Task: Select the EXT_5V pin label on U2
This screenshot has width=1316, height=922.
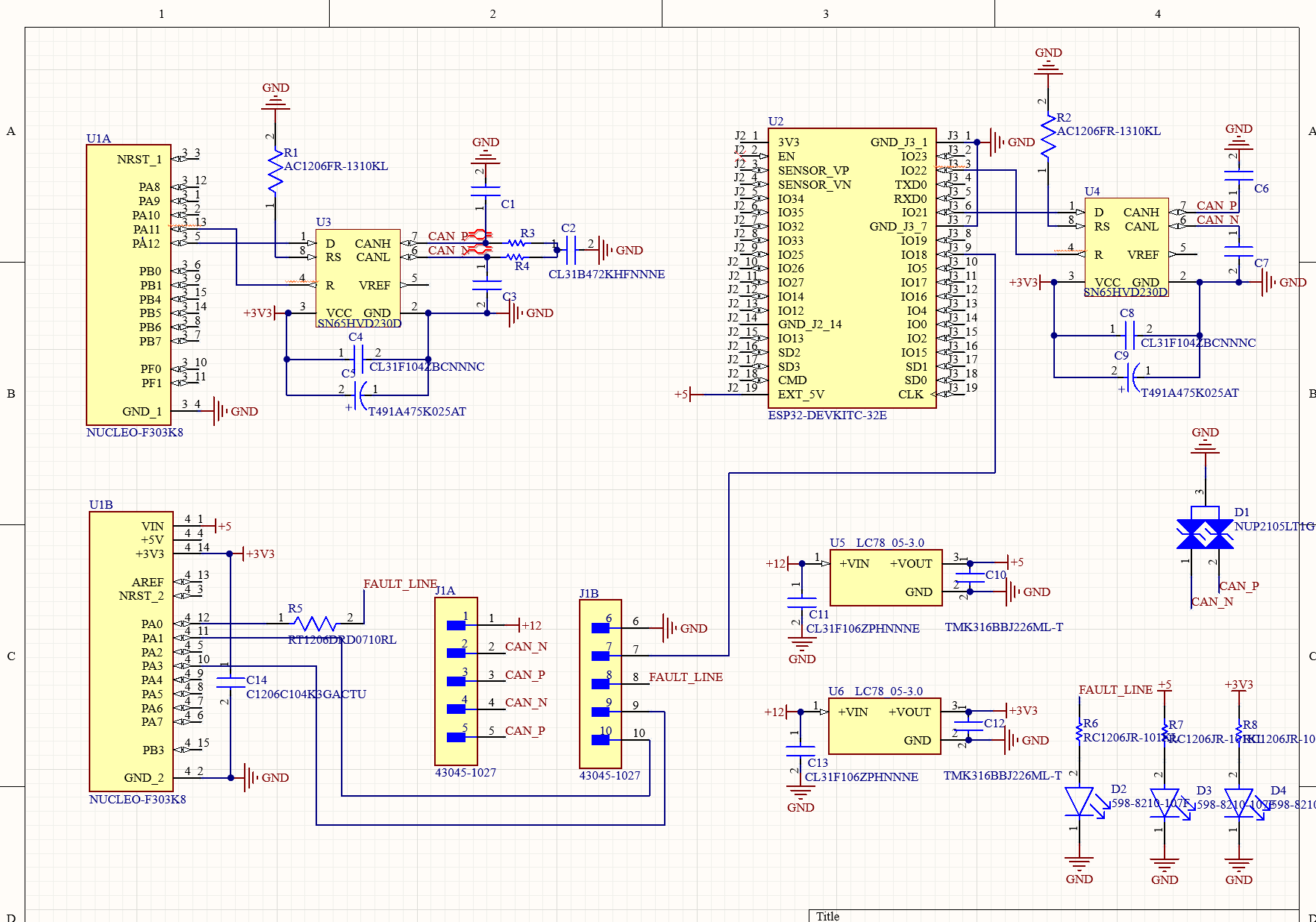Action: pos(801,395)
